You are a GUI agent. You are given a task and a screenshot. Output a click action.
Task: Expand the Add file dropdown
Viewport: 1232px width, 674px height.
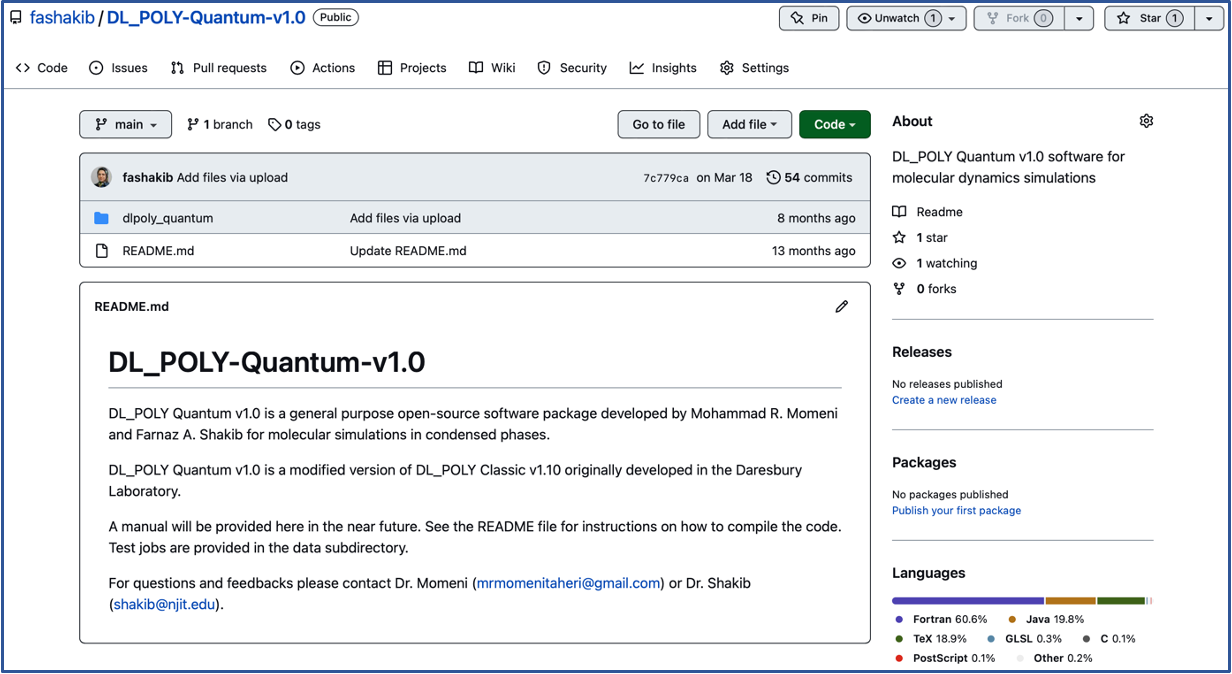pyautogui.click(x=749, y=125)
